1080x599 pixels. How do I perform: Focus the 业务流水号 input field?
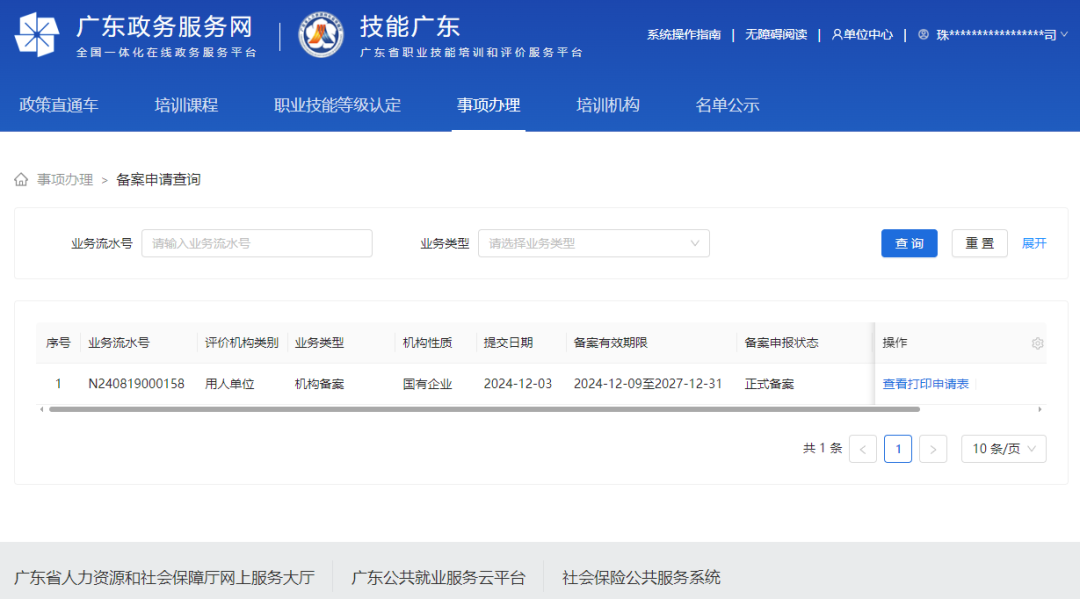[x=257, y=243]
